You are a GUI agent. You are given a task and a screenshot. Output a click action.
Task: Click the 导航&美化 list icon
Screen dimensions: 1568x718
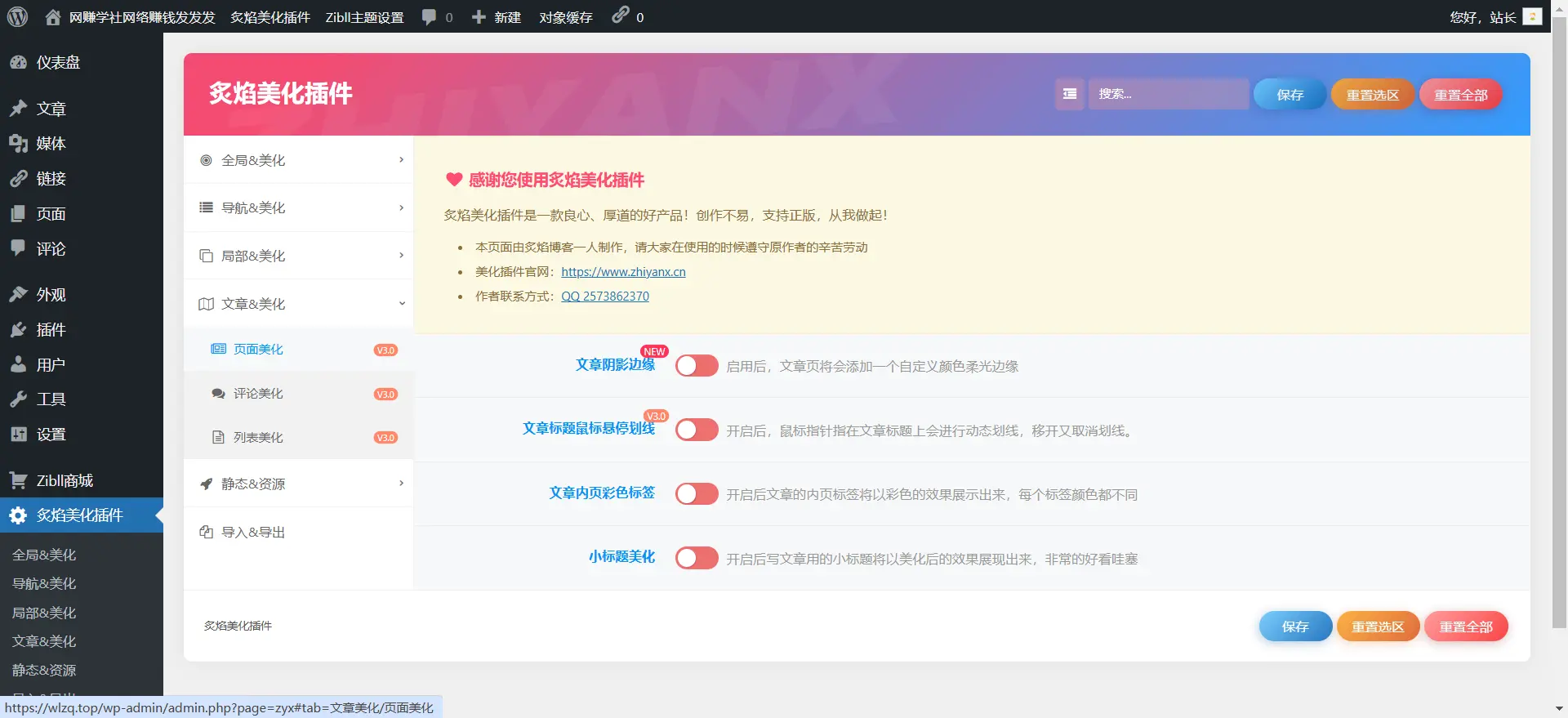point(206,207)
